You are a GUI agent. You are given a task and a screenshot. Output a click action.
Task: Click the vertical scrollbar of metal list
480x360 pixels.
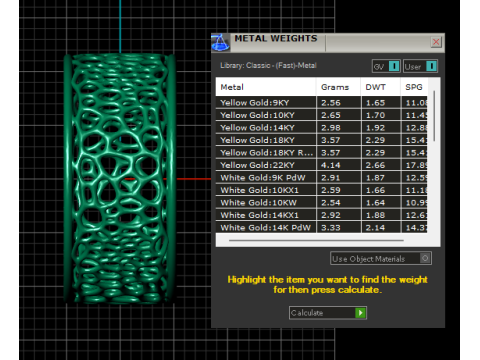(x=434, y=116)
